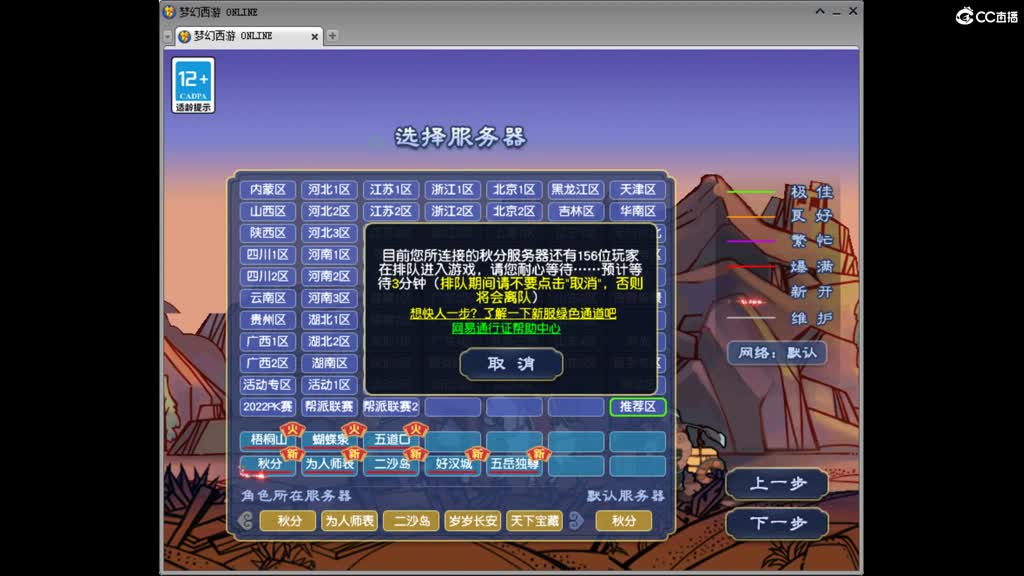This screenshot has height=576, width=1024.
Task: Select the 河南3区 region
Action: tap(329, 298)
